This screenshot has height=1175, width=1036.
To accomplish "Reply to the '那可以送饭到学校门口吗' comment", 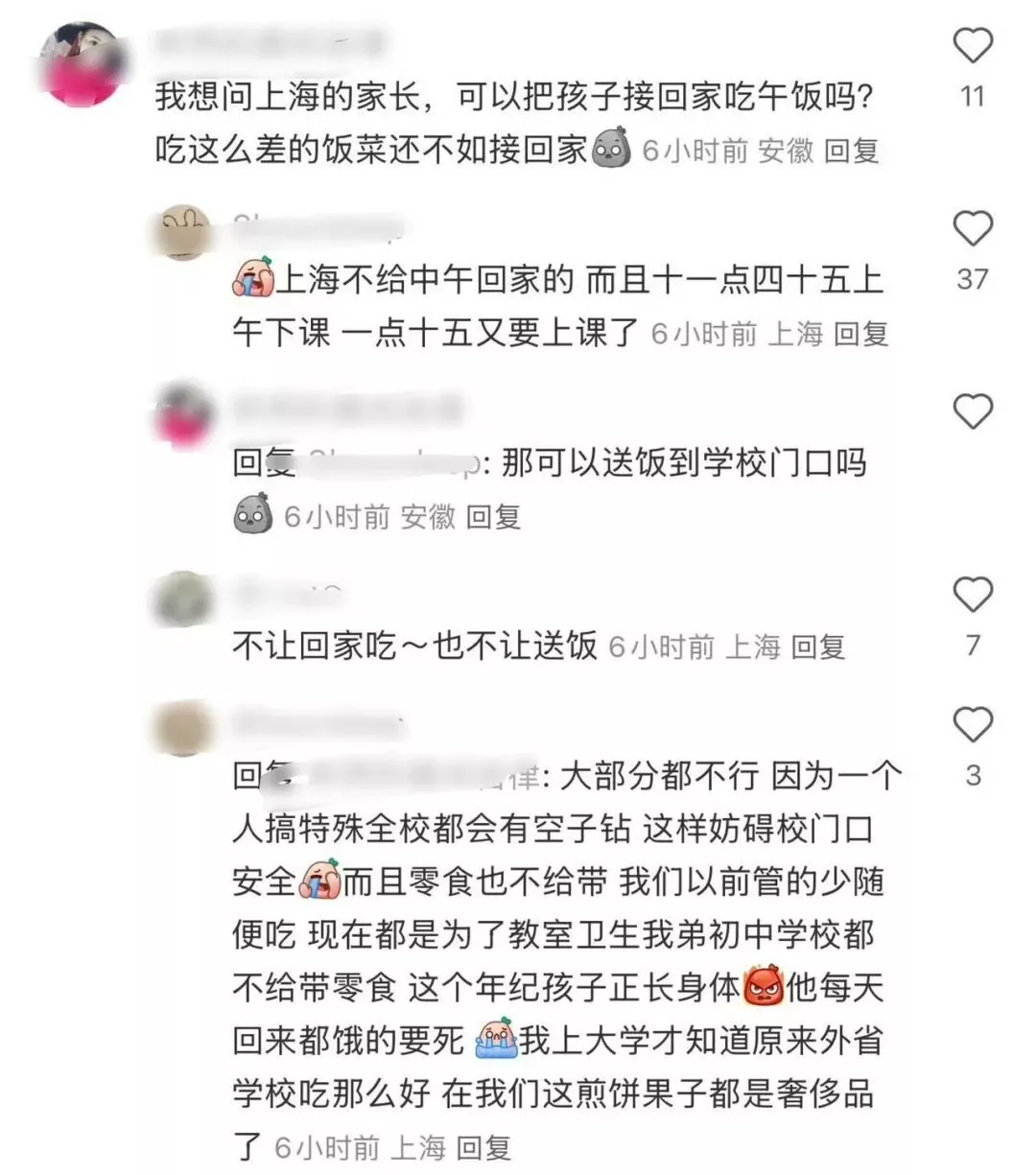I will tap(493, 517).
